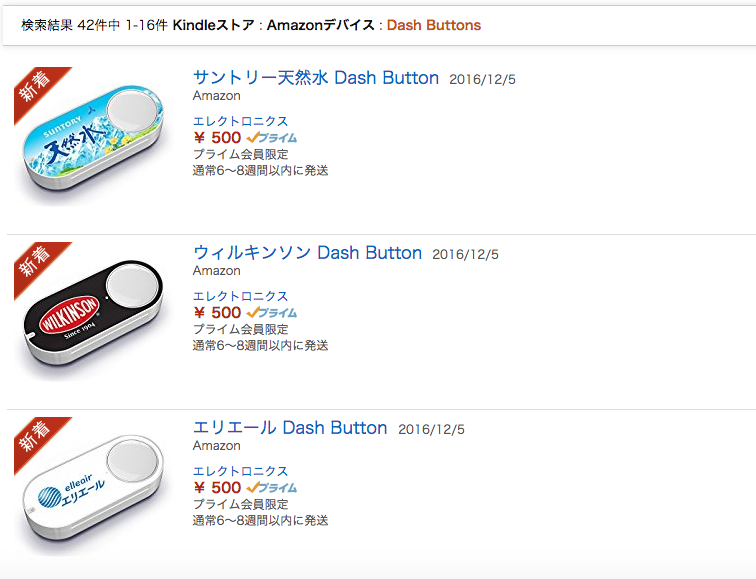Image resolution: width=756 pixels, height=579 pixels.
Task: Click the ¥500 price of the elleair button
Action: tap(217, 488)
